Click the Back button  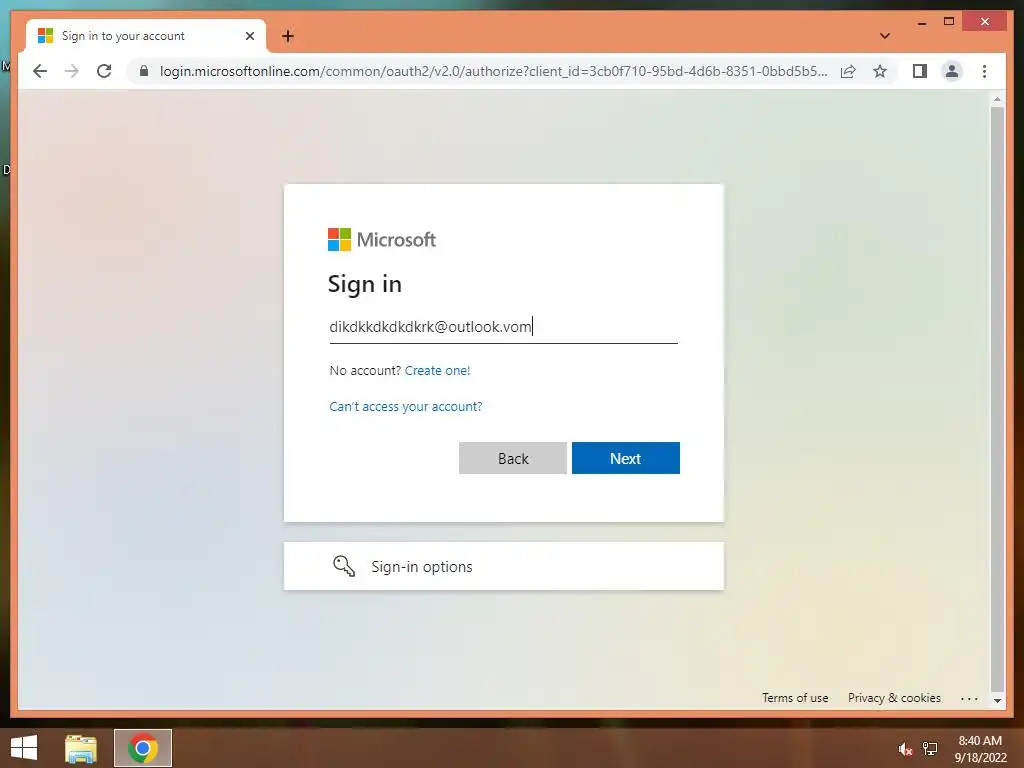pyautogui.click(x=513, y=458)
